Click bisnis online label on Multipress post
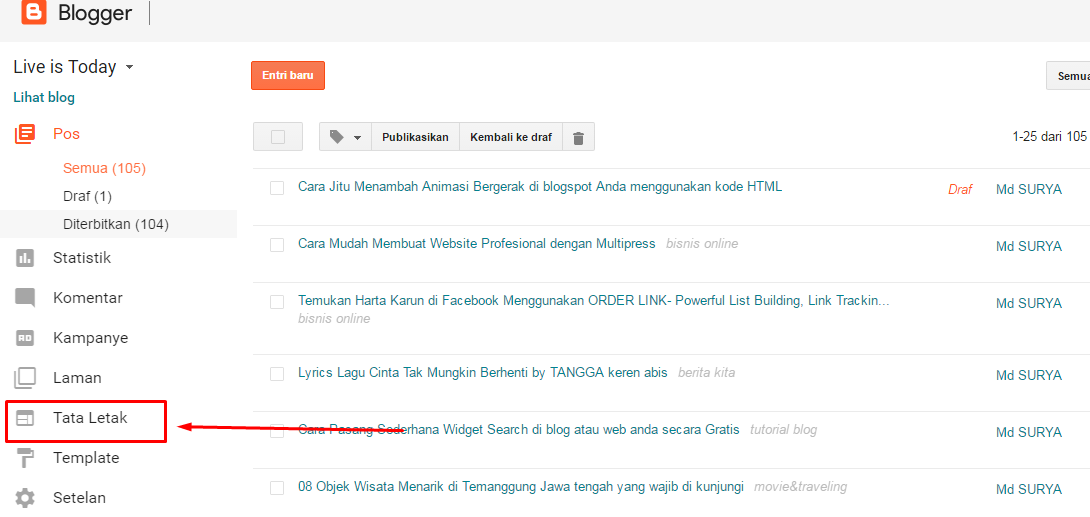Image resolution: width=1090 pixels, height=517 pixels. click(x=702, y=244)
